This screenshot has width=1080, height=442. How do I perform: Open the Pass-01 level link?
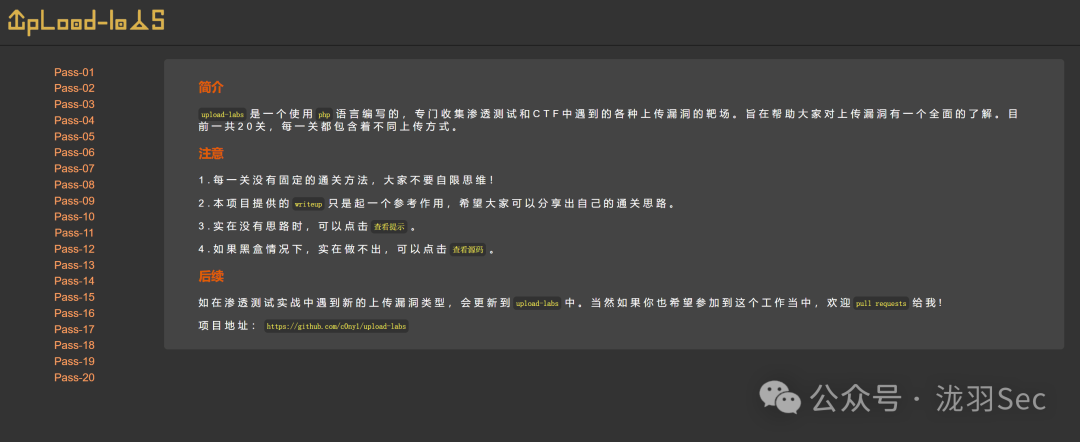tap(74, 72)
